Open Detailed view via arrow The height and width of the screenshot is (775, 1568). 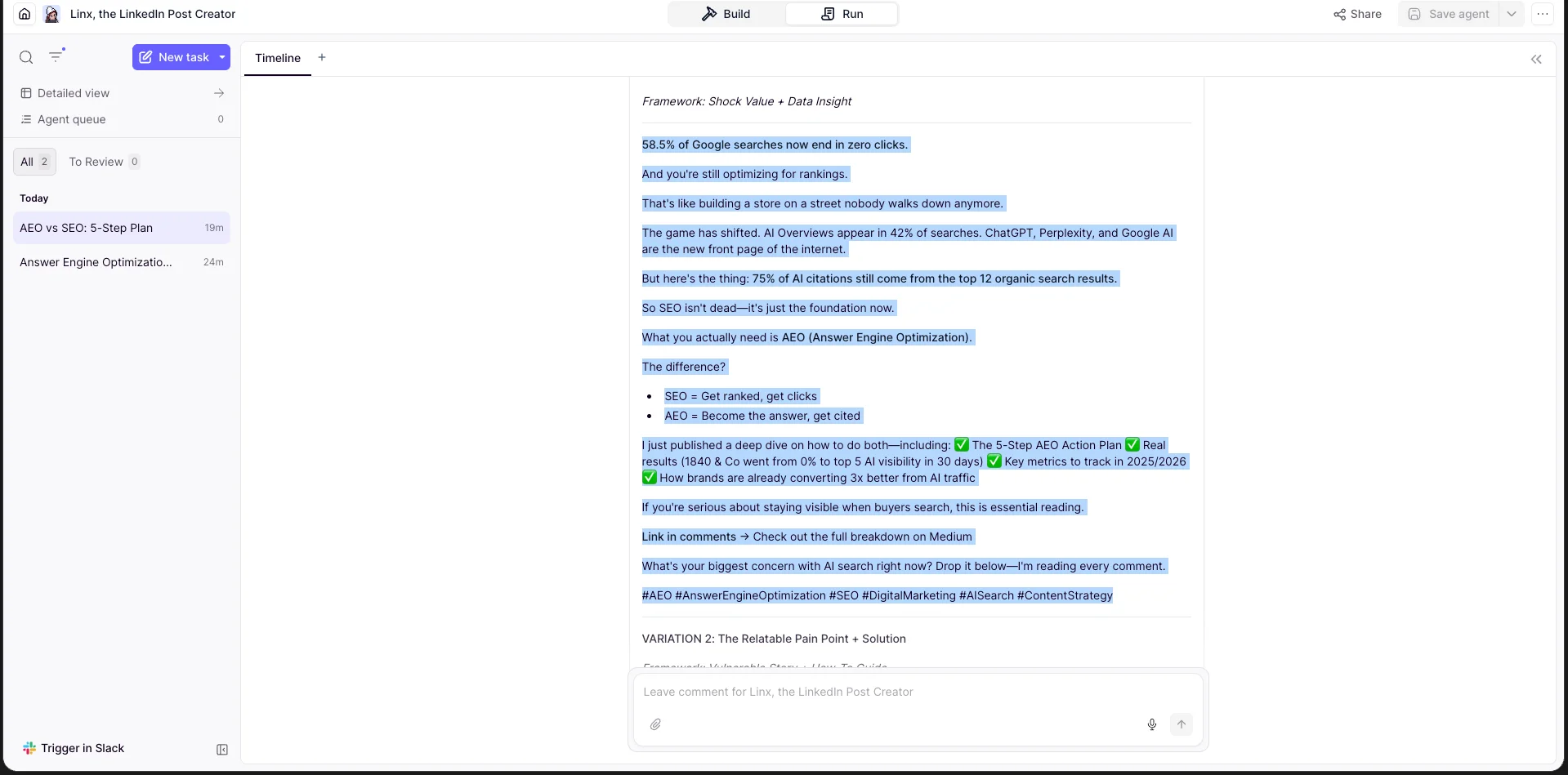[x=219, y=93]
